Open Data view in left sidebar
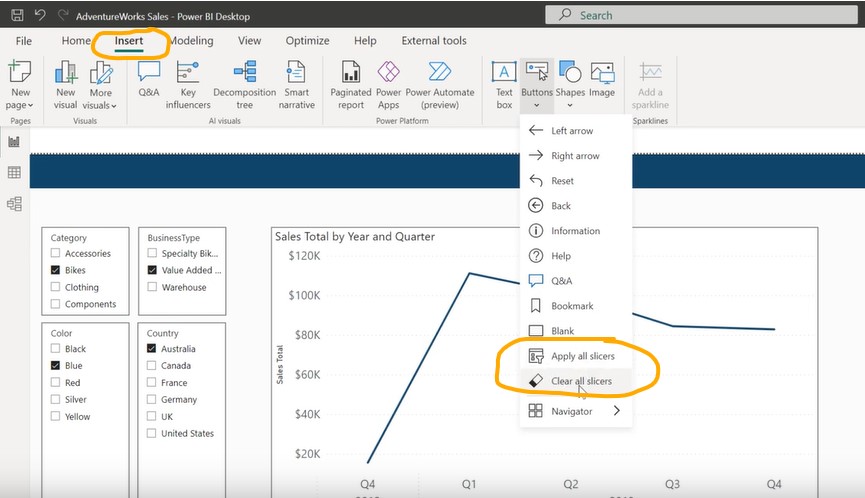This screenshot has height=498, width=865. click(x=14, y=173)
